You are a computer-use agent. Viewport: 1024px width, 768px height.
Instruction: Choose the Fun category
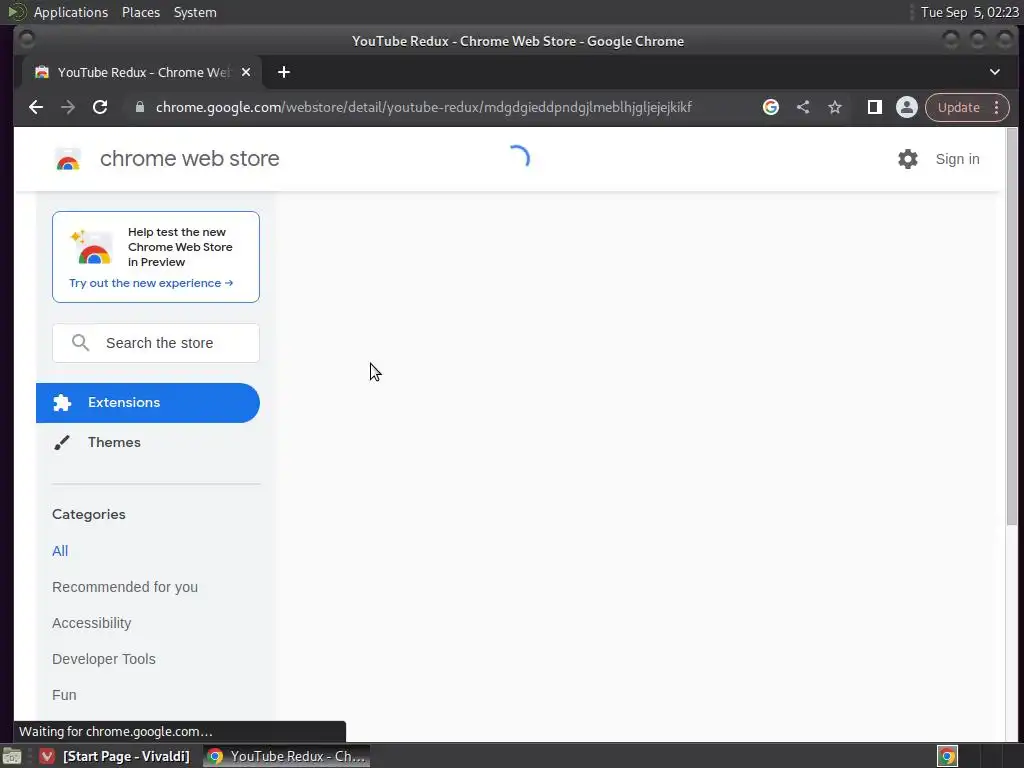point(64,694)
